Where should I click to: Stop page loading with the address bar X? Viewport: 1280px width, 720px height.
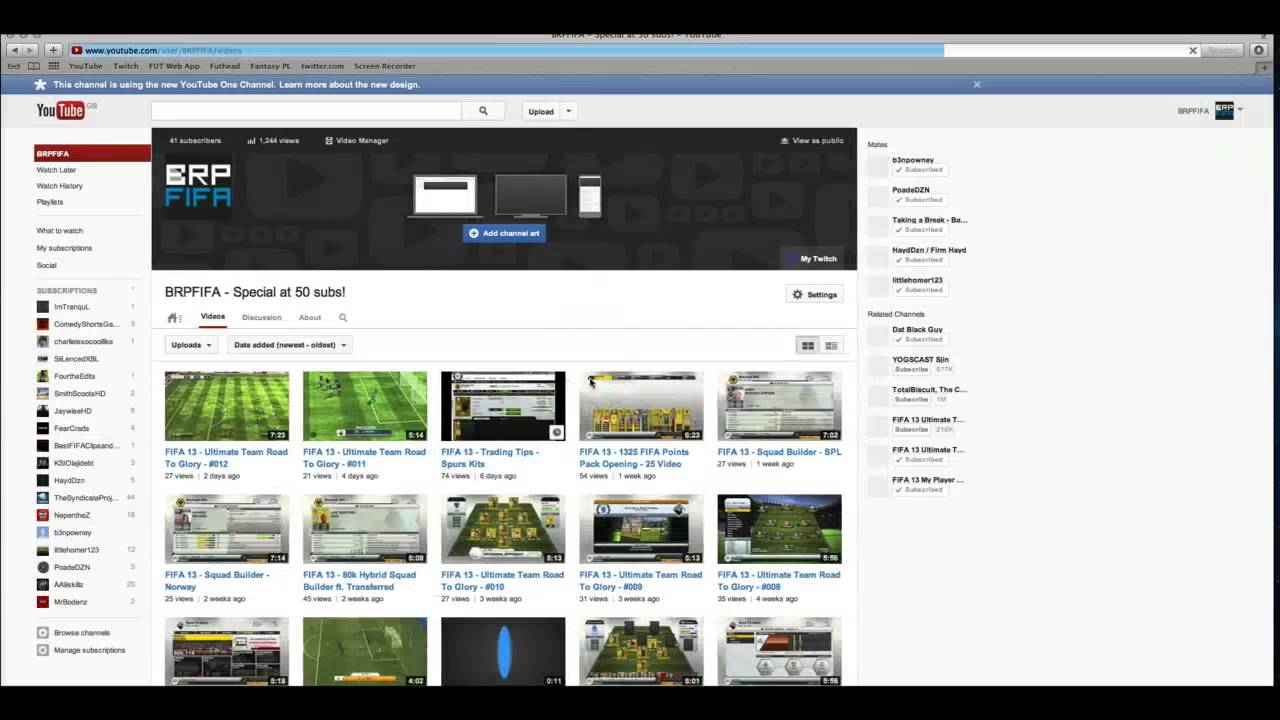tap(1193, 50)
